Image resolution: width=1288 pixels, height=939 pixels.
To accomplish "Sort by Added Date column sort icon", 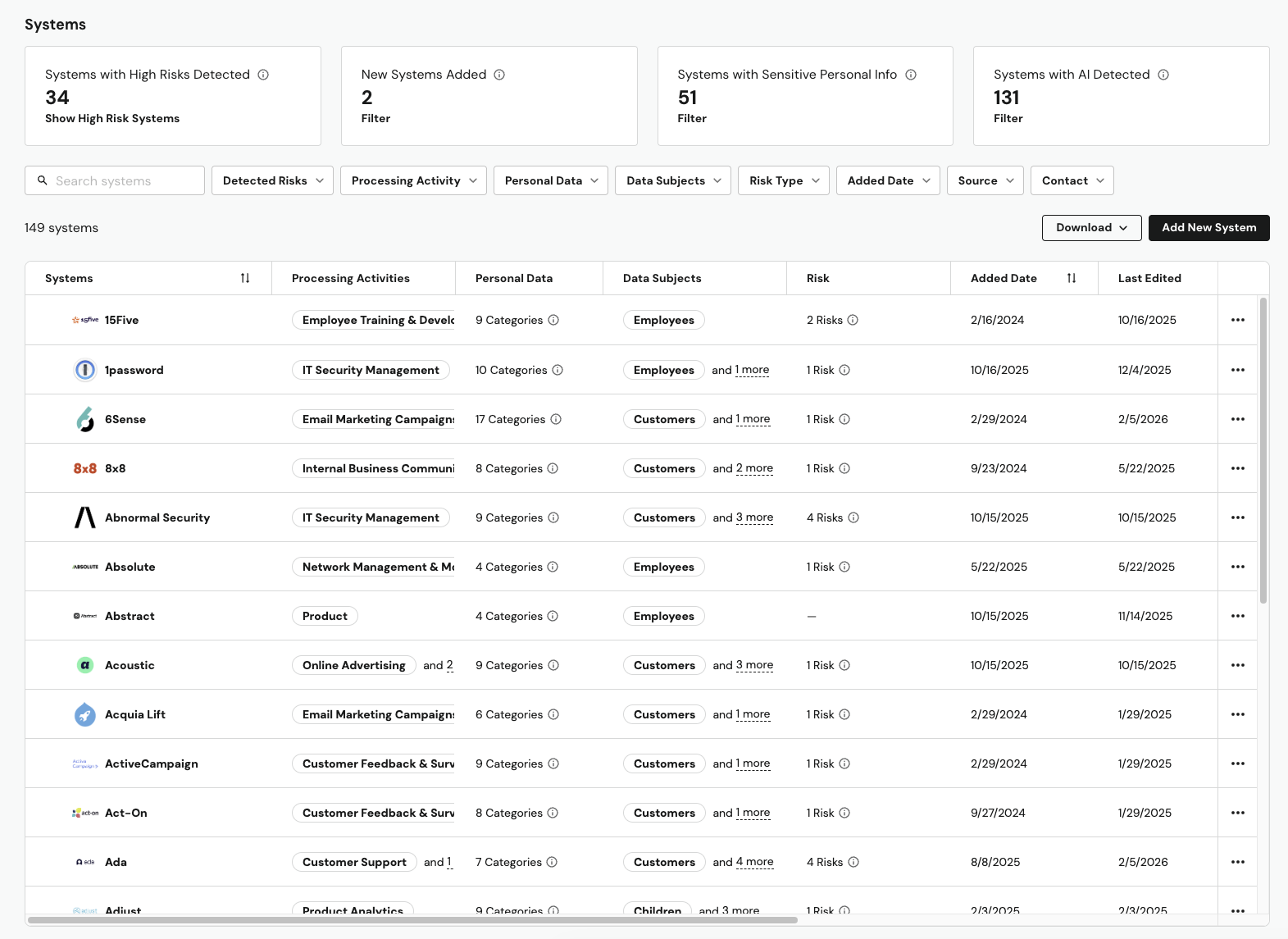I will [x=1071, y=278].
